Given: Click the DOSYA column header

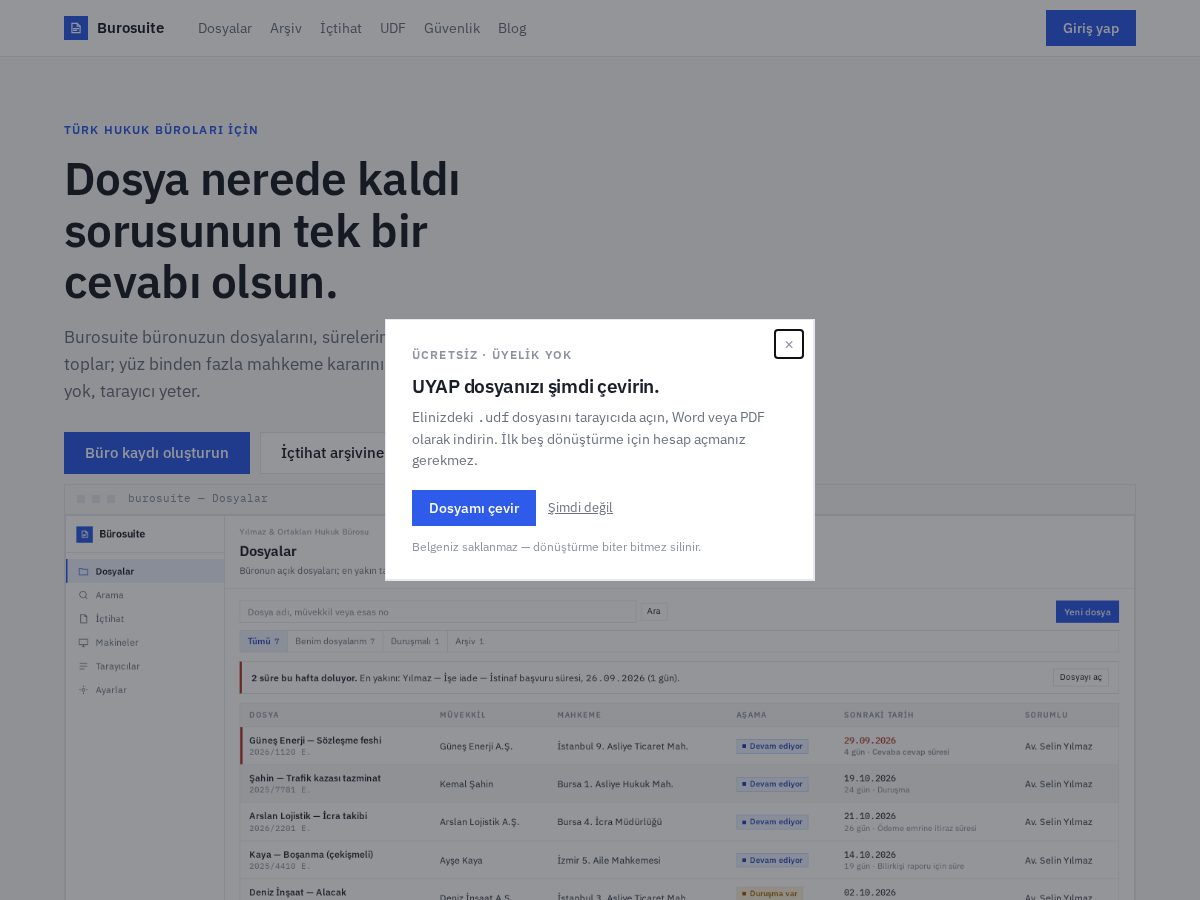Looking at the screenshot, I should coord(264,715).
